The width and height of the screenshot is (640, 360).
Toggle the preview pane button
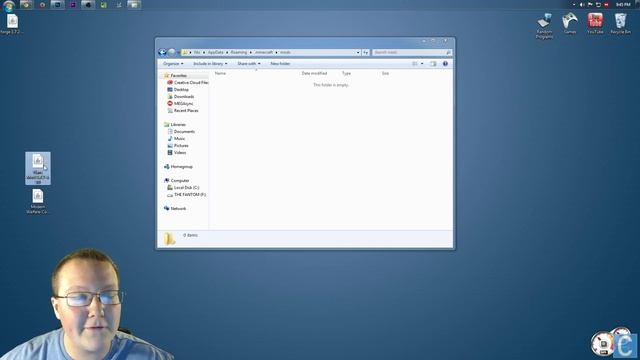tap(433, 64)
